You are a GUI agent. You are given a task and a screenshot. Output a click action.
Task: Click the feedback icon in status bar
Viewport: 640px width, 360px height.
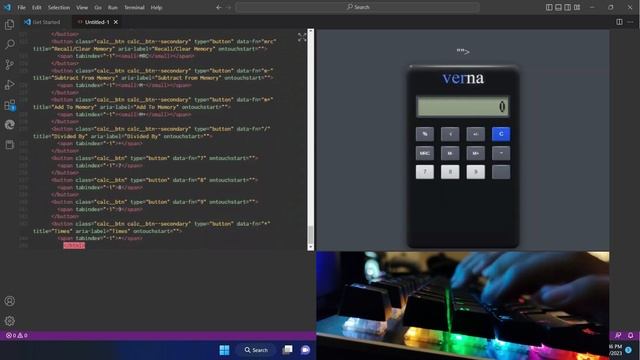tap(618, 335)
